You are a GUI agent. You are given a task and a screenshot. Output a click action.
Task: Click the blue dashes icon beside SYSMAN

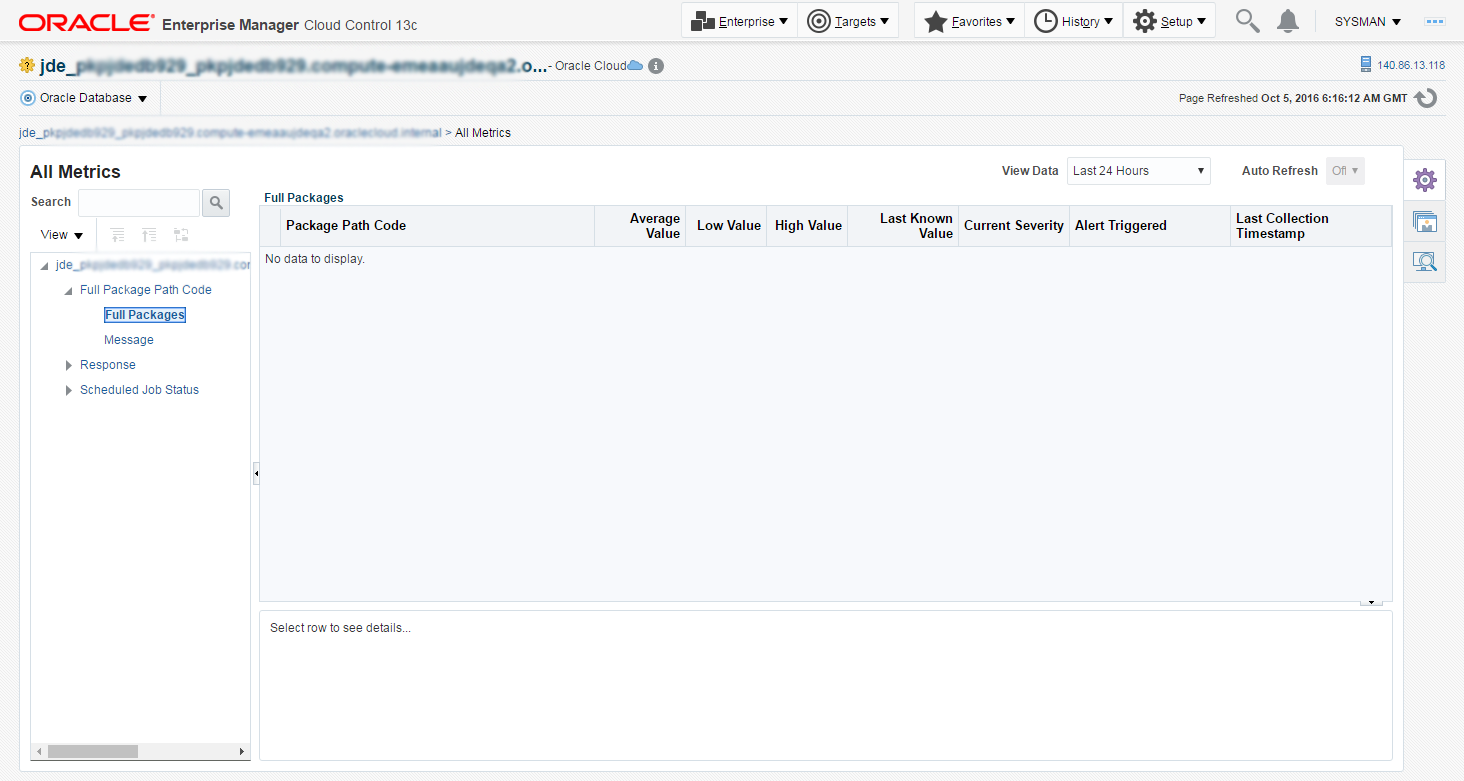(1435, 21)
